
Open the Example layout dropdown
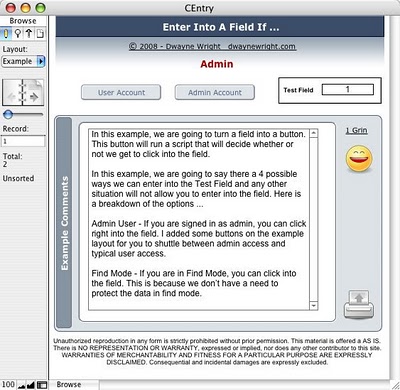pos(23,61)
